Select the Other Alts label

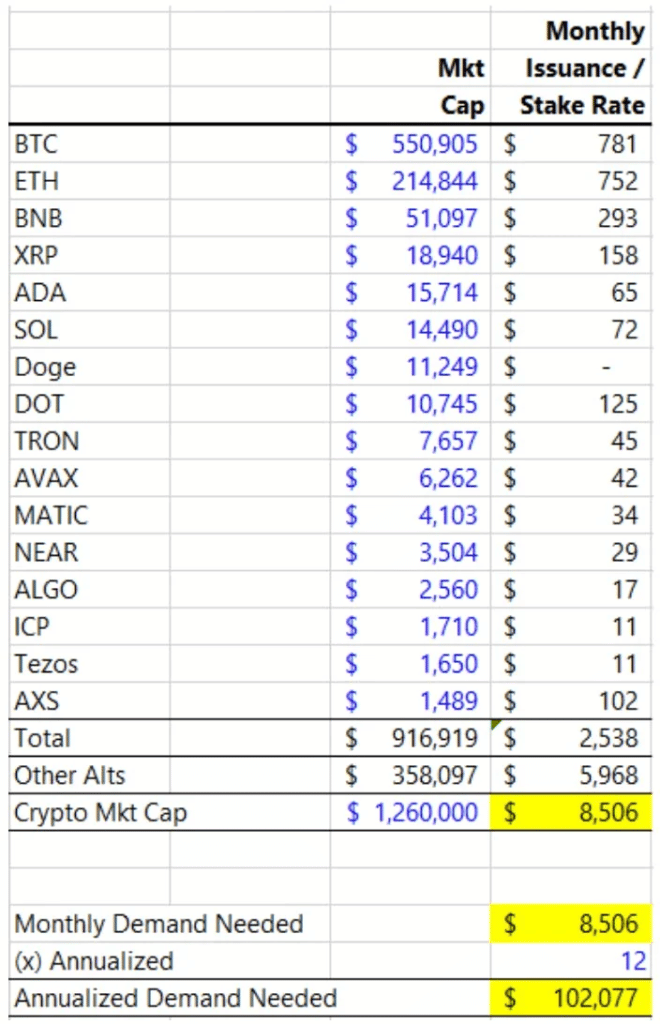69,776
